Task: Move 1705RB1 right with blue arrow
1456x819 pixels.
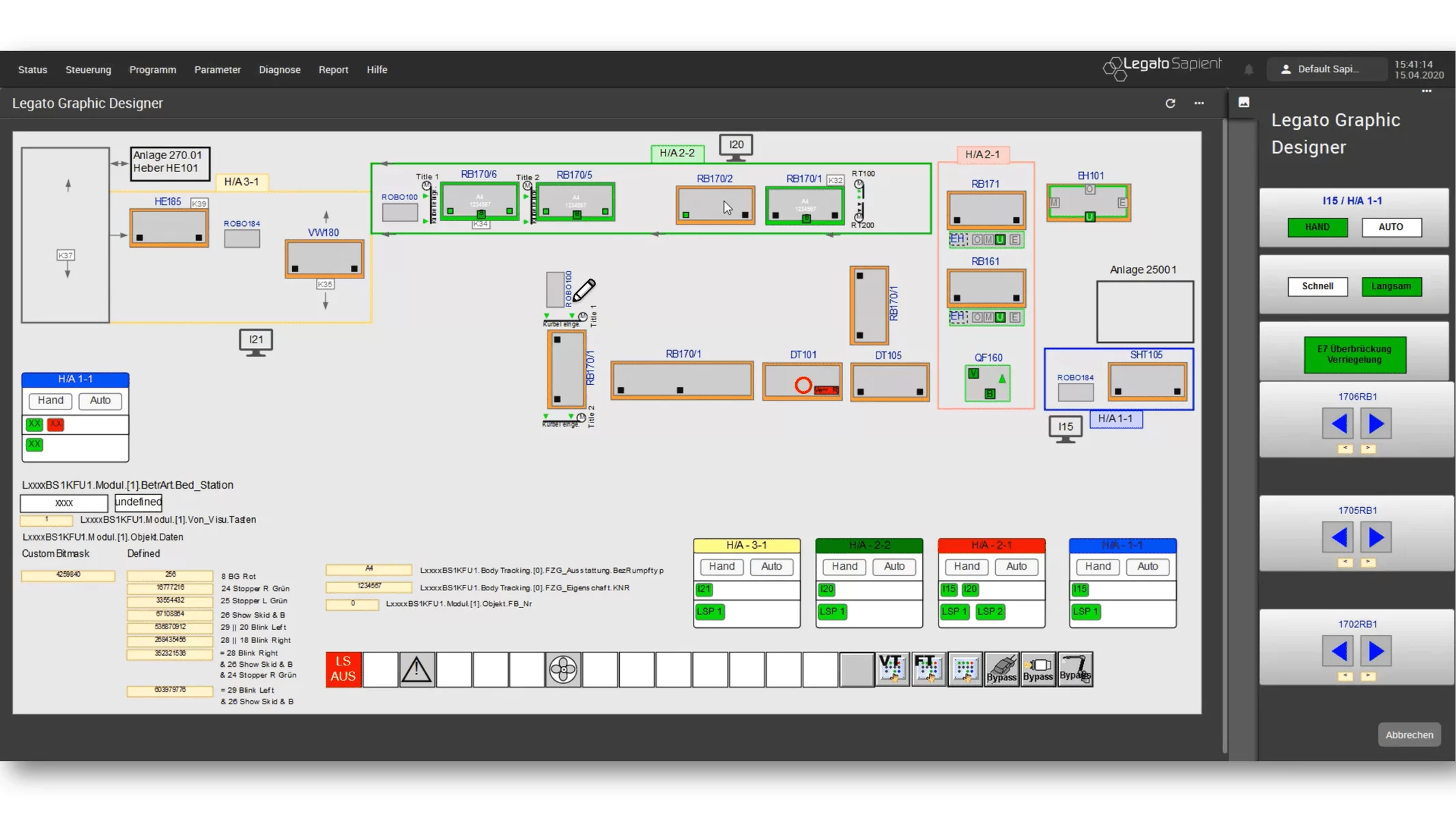Action: tap(1376, 538)
